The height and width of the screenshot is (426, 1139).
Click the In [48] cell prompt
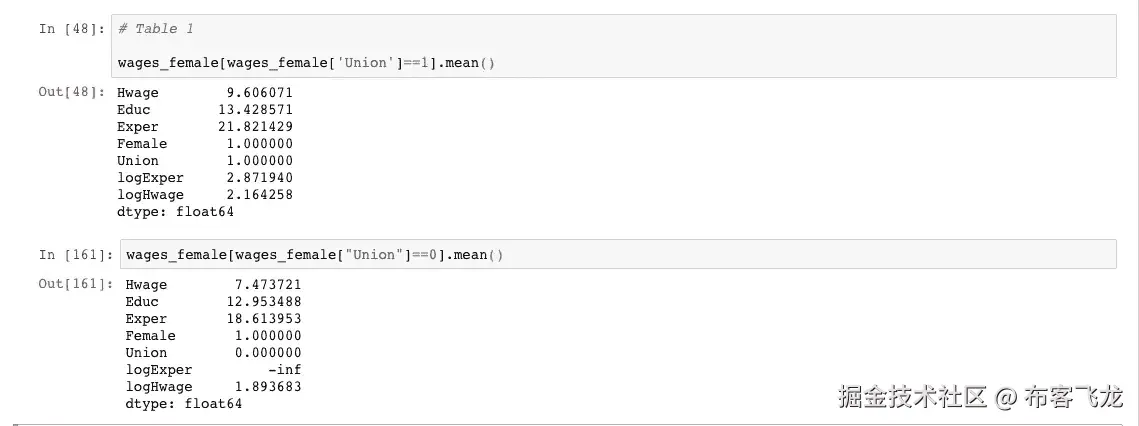(x=70, y=29)
